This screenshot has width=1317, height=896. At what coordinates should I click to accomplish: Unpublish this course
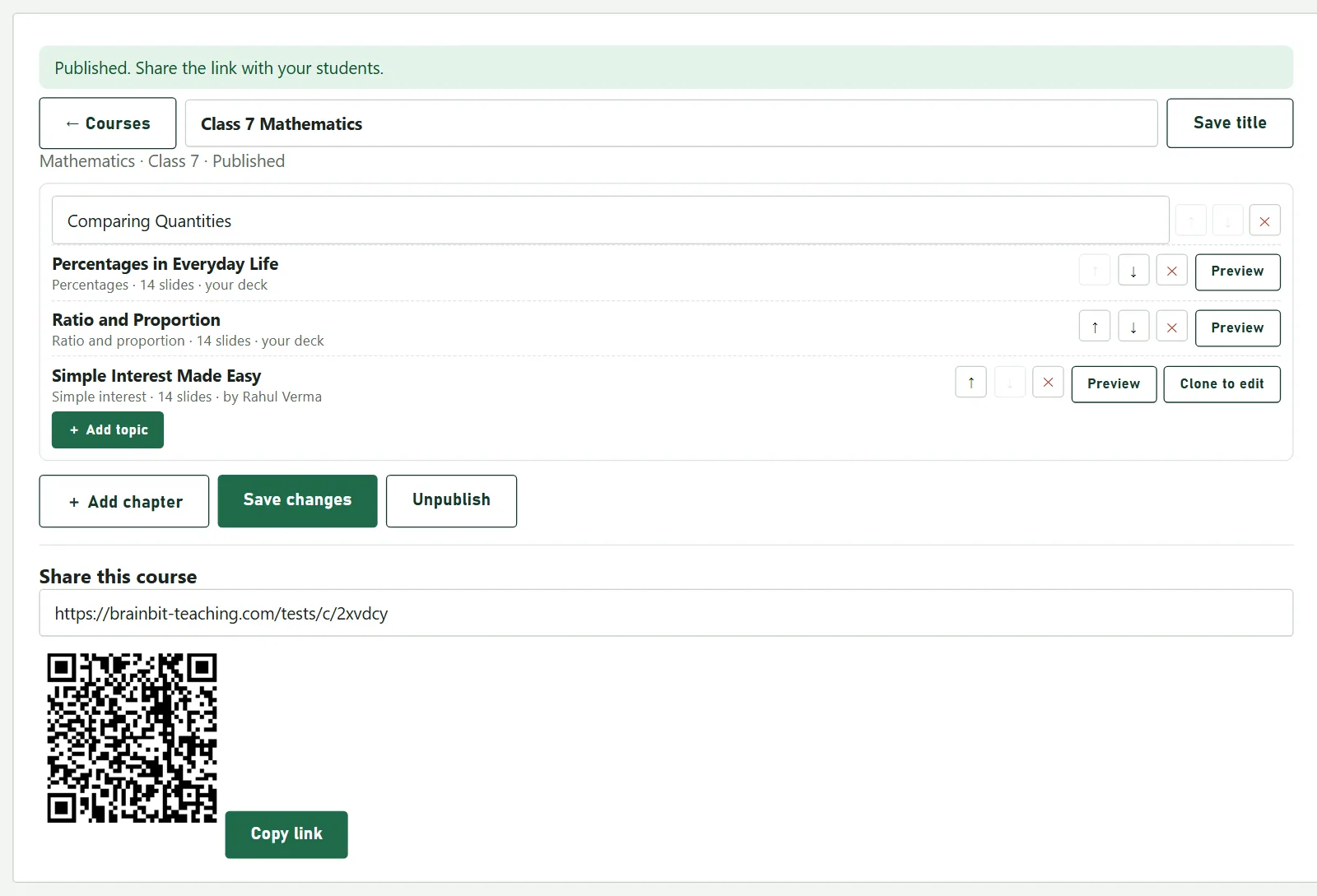[x=451, y=500]
